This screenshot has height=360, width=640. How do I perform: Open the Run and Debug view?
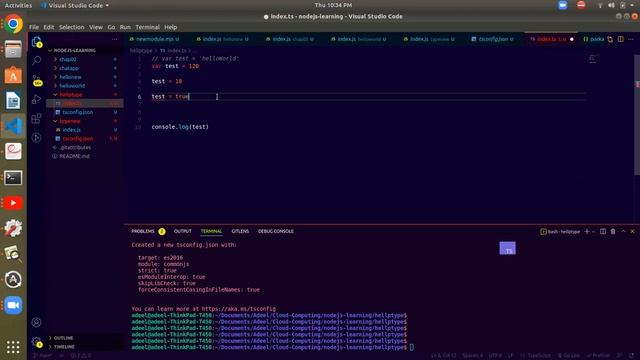pyautogui.click(x=36, y=99)
